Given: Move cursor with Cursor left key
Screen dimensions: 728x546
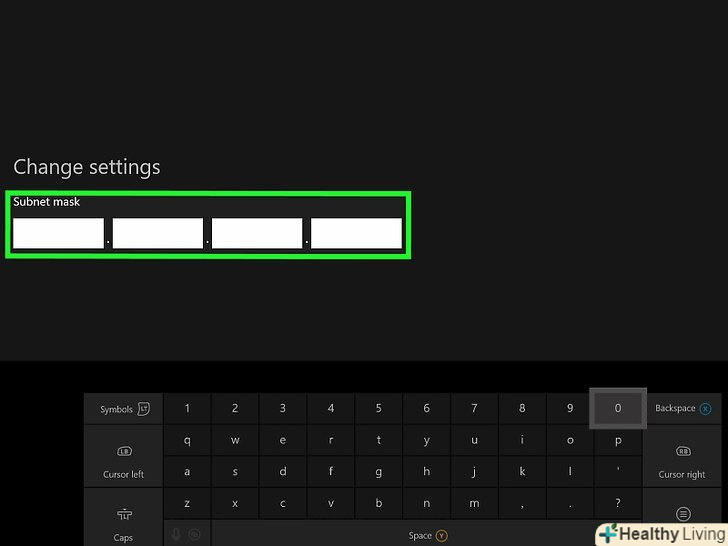Looking at the screenshot, I should 124,456.
